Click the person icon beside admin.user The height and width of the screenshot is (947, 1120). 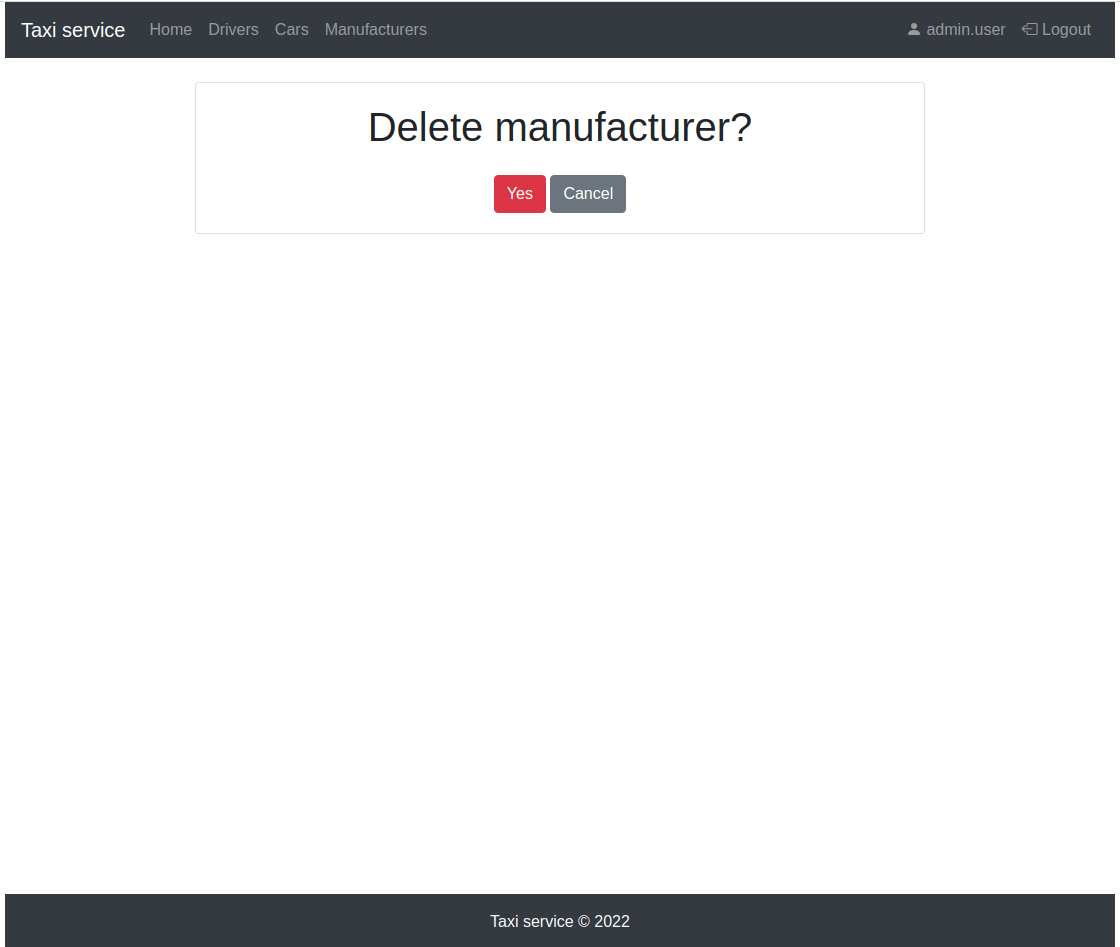click(913, 29)
